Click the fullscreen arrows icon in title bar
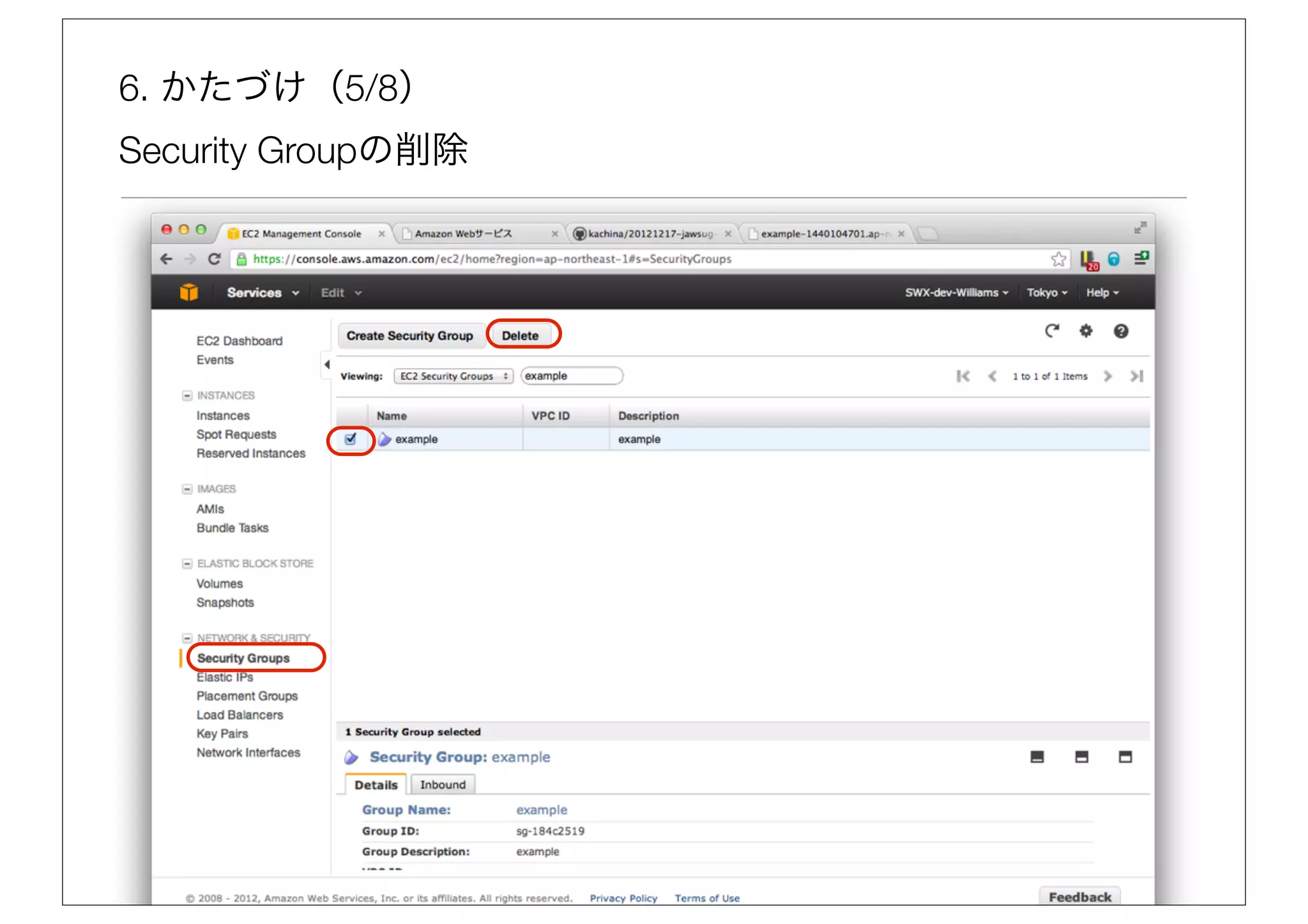Image resolution: width=1308 pixels, height=924 pixels. pos(1140,227)
